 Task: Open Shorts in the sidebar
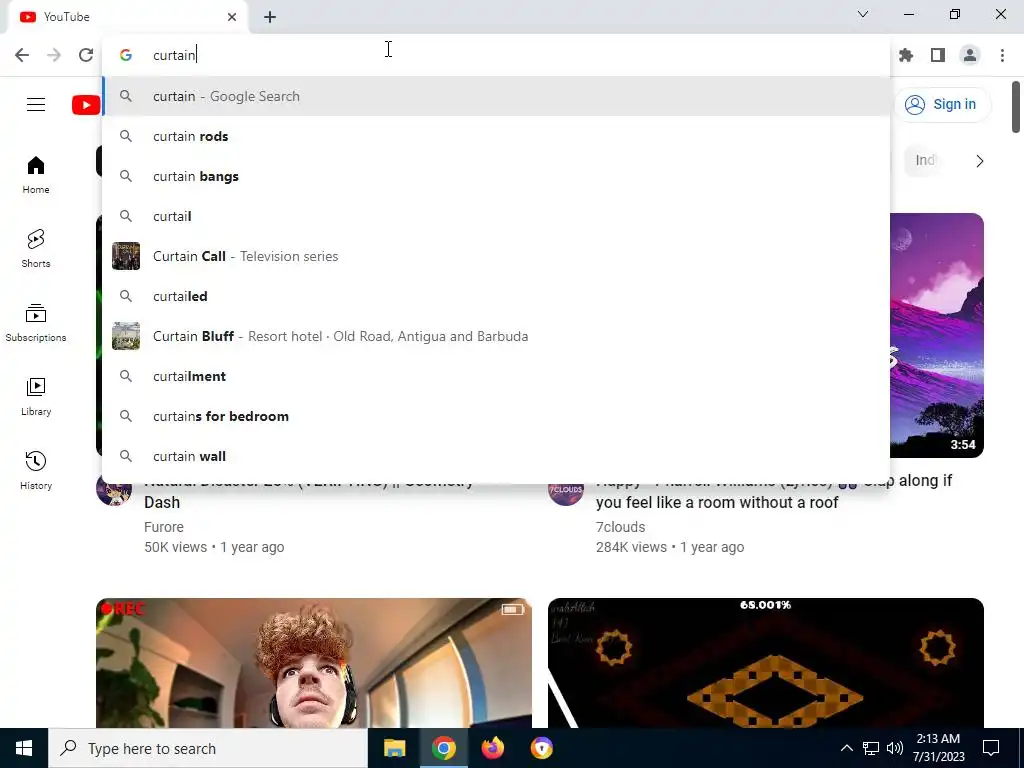tap(36, 249)
